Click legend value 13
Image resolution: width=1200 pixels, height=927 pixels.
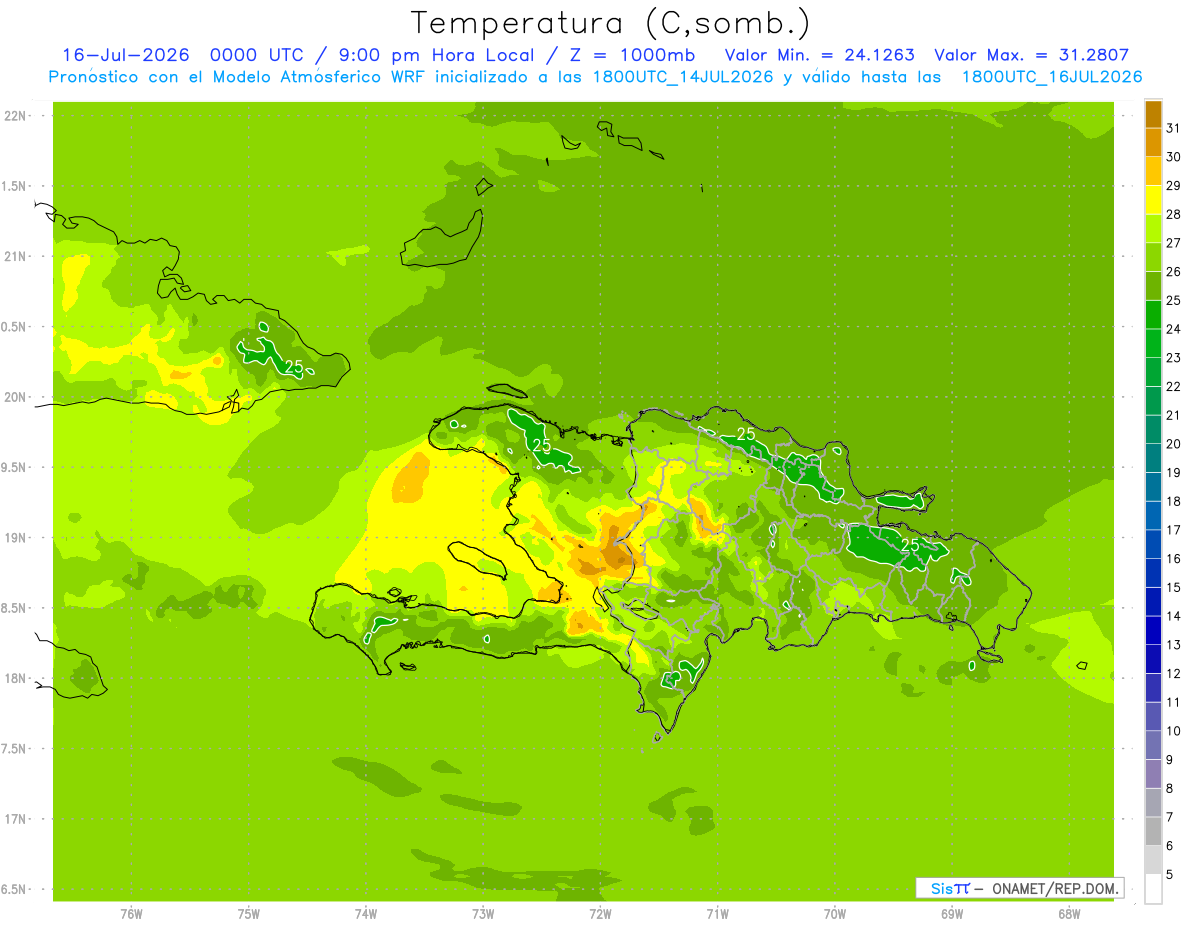pyautogui.click(x=1173, y=645)
